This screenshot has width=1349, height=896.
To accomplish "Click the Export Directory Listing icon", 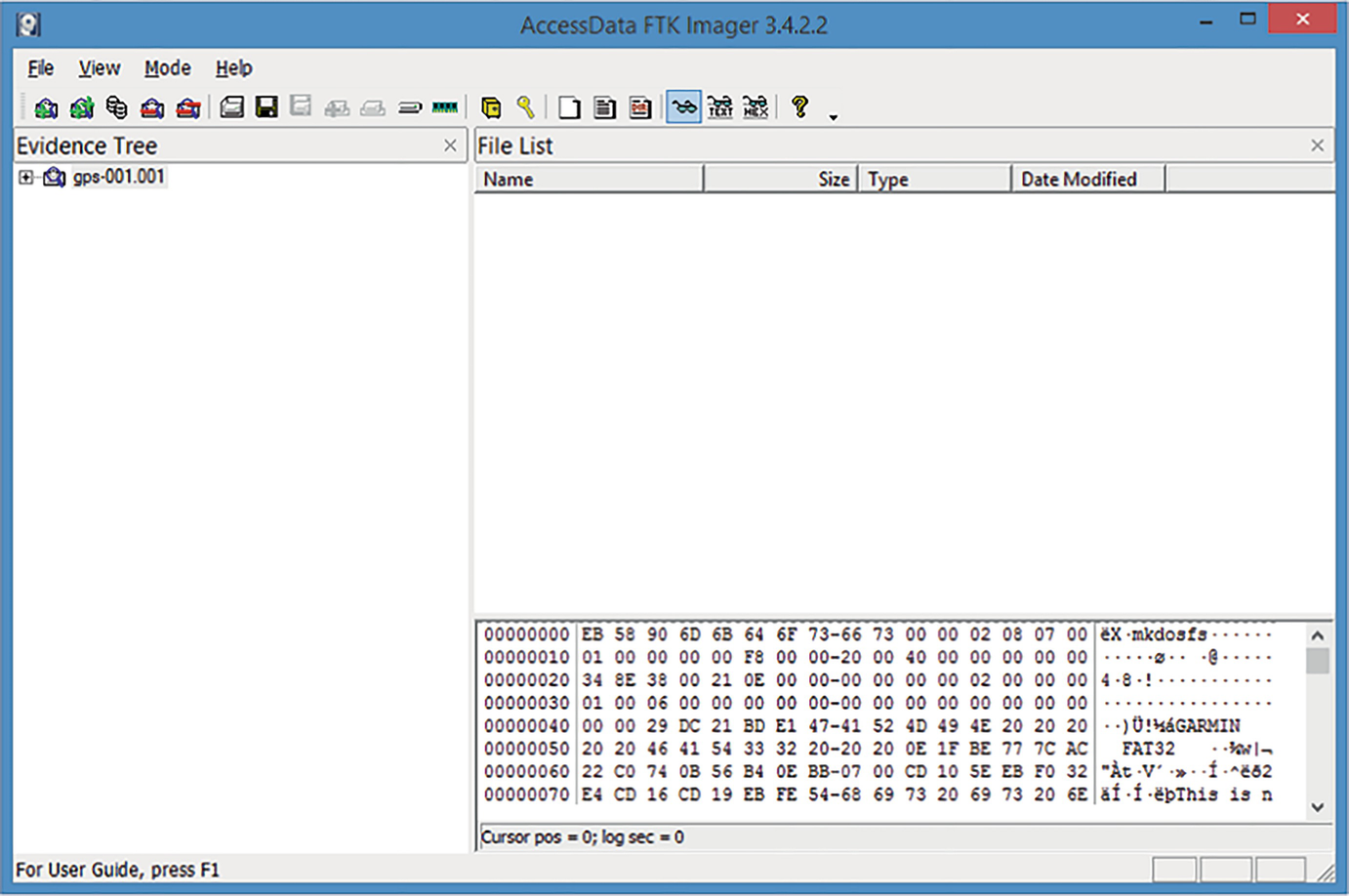I will [x=640, y=107].
